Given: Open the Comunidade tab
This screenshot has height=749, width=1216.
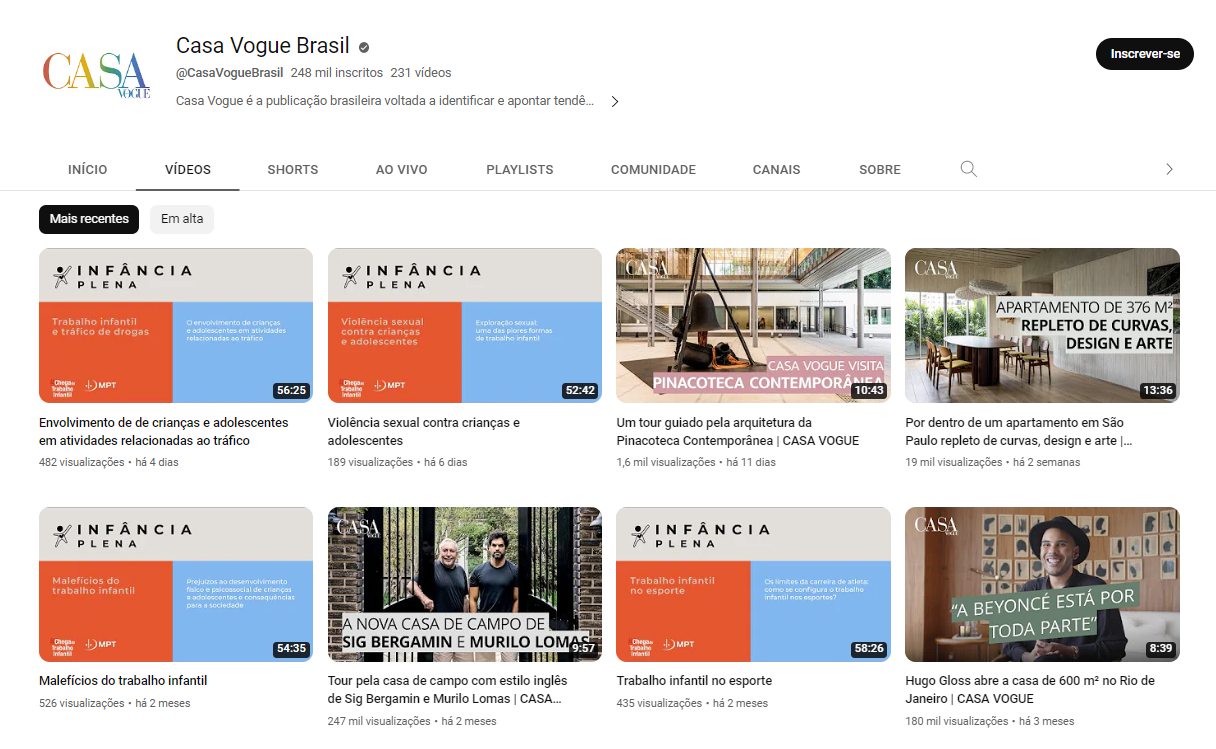Looking at the screenshot, I should 653,170.
